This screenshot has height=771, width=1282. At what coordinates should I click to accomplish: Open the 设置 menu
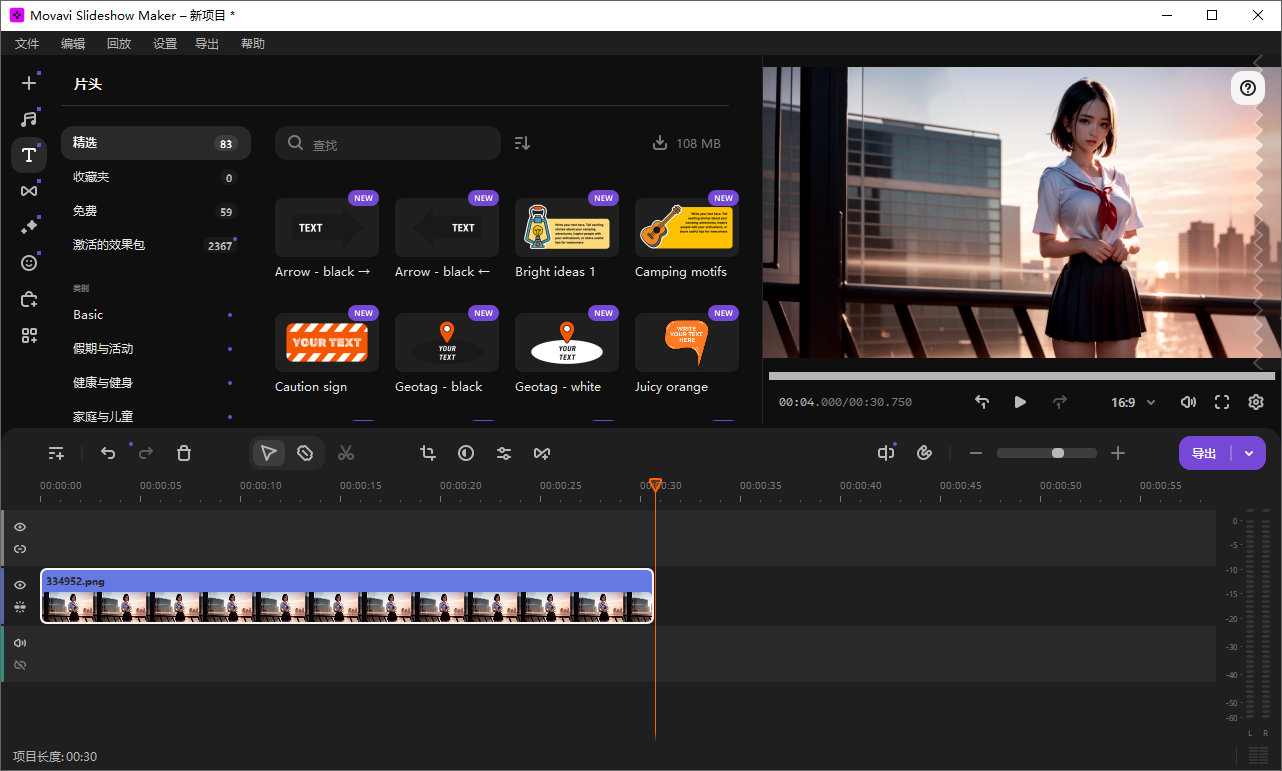pyautogui.click(x=165, y=44)
